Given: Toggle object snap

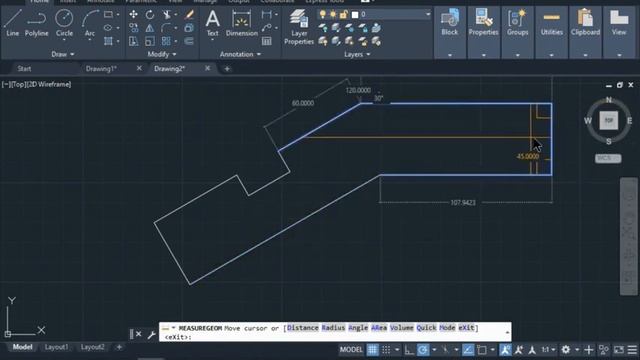Looking at the screenshot, I should tap(482, 350).
